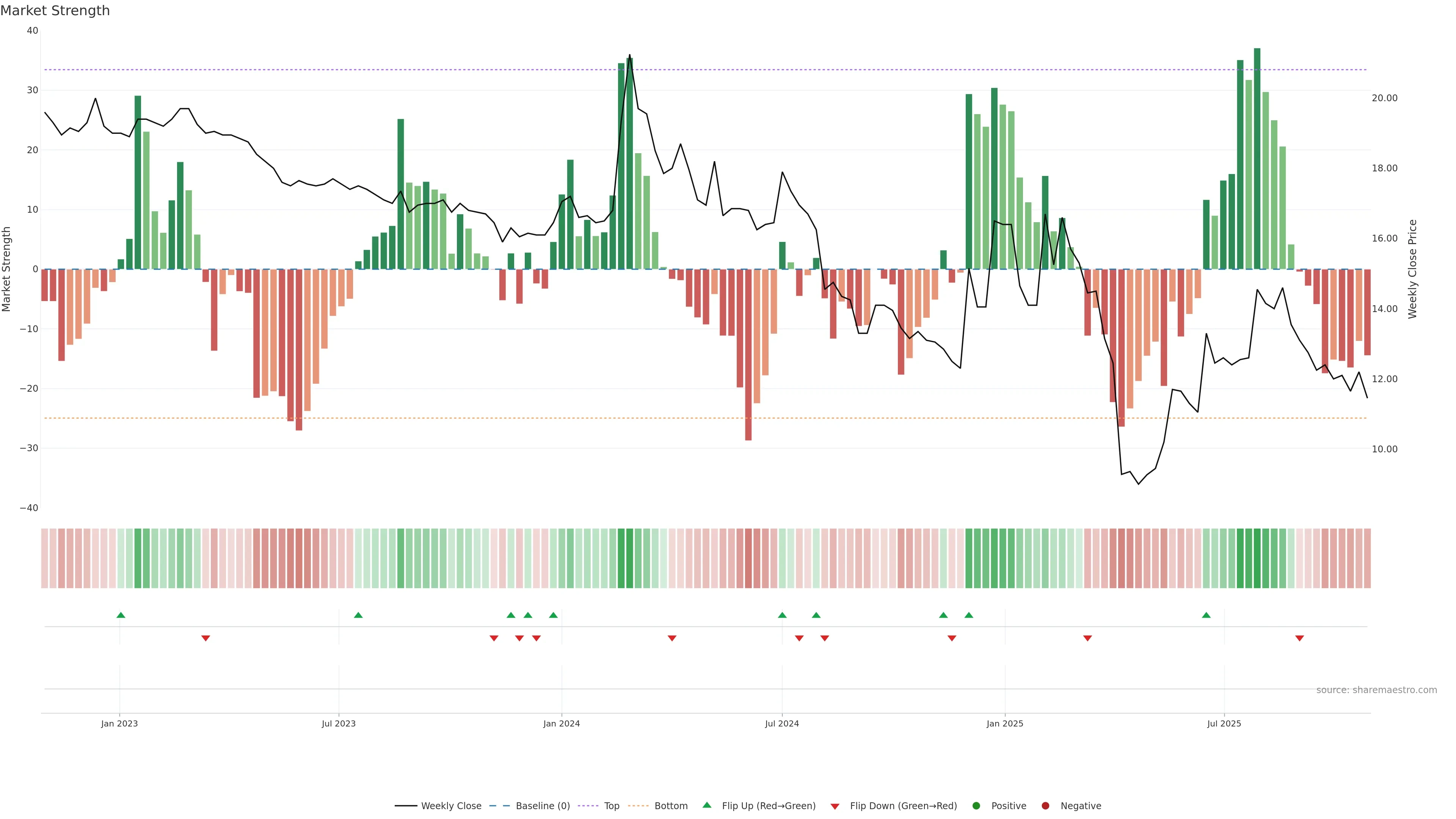The image size is (1456, 819).
Task: Click the first red flip-down marker on the left
Action: (x=206, y=638)
